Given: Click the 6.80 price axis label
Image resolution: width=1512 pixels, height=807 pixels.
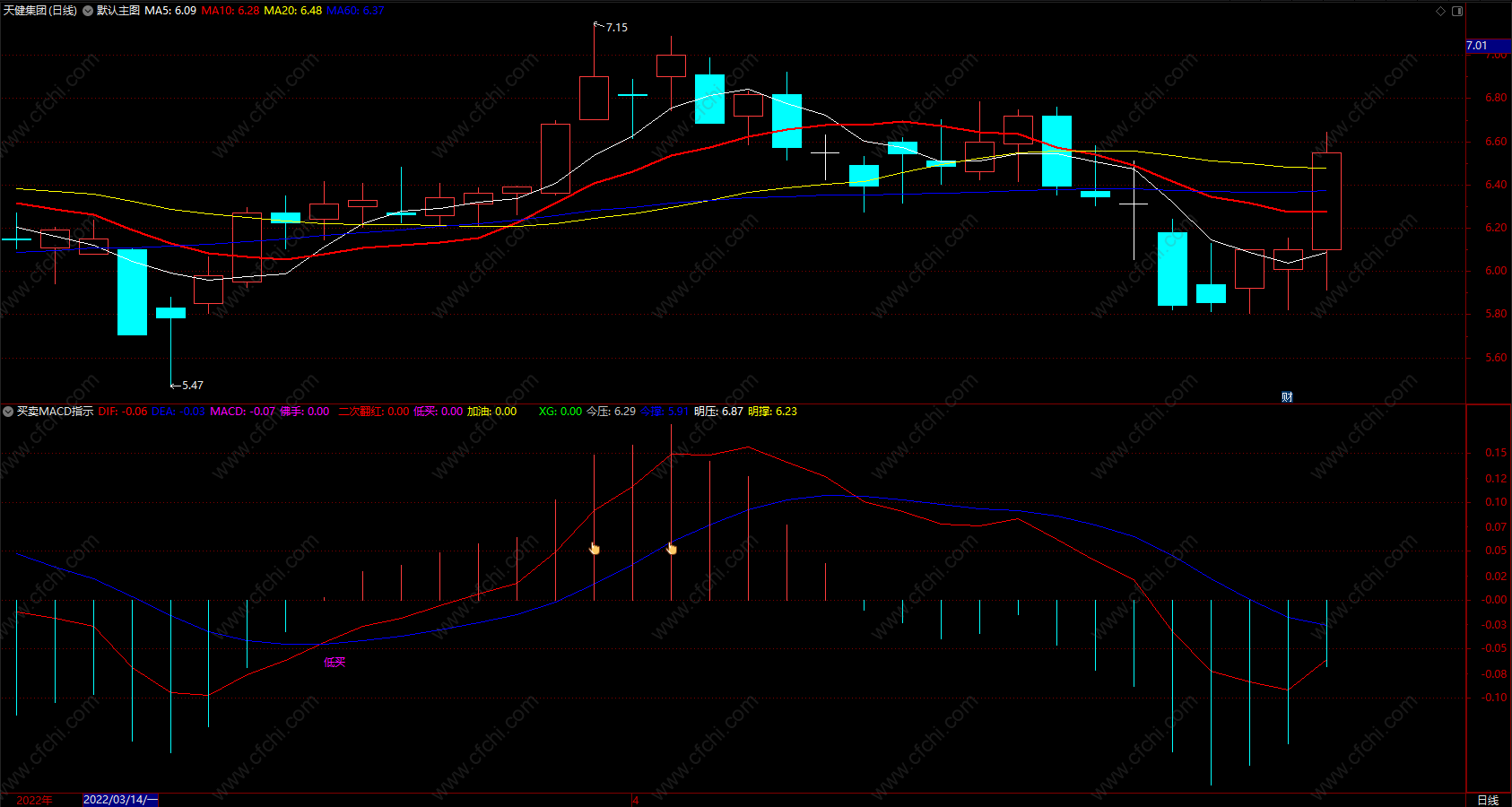Looking at the screenshot, I should pos(1496,98).
